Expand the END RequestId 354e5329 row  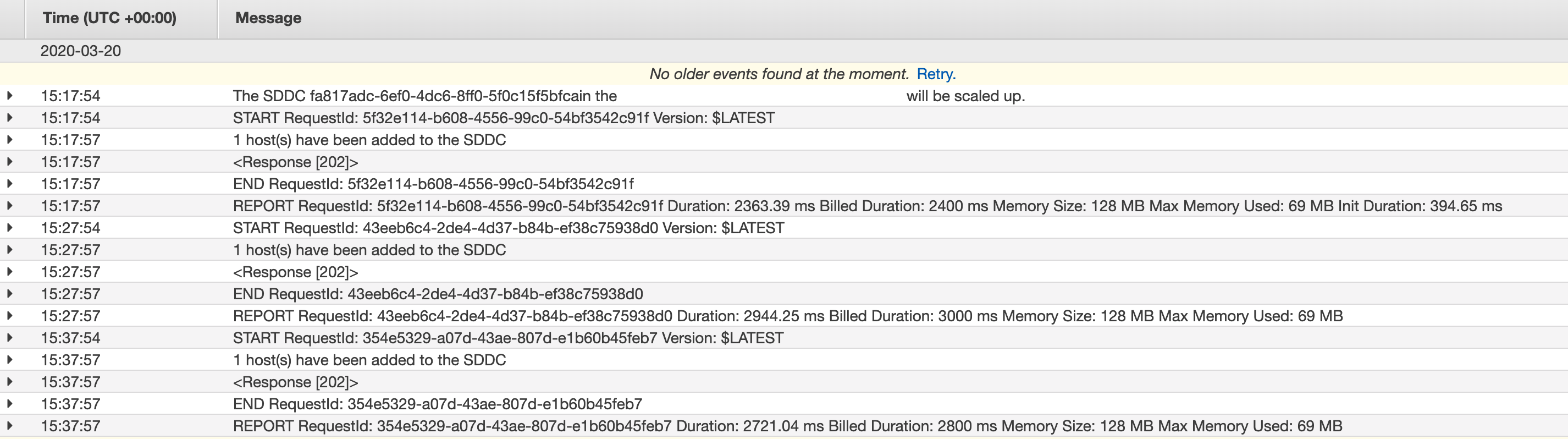[x=10, y=404]
